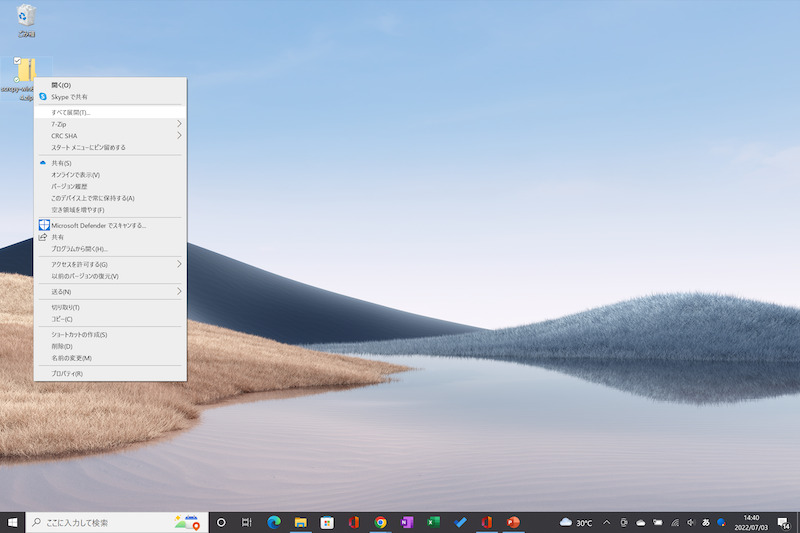Toggle the Japanese IME input mode indicator

706,522
